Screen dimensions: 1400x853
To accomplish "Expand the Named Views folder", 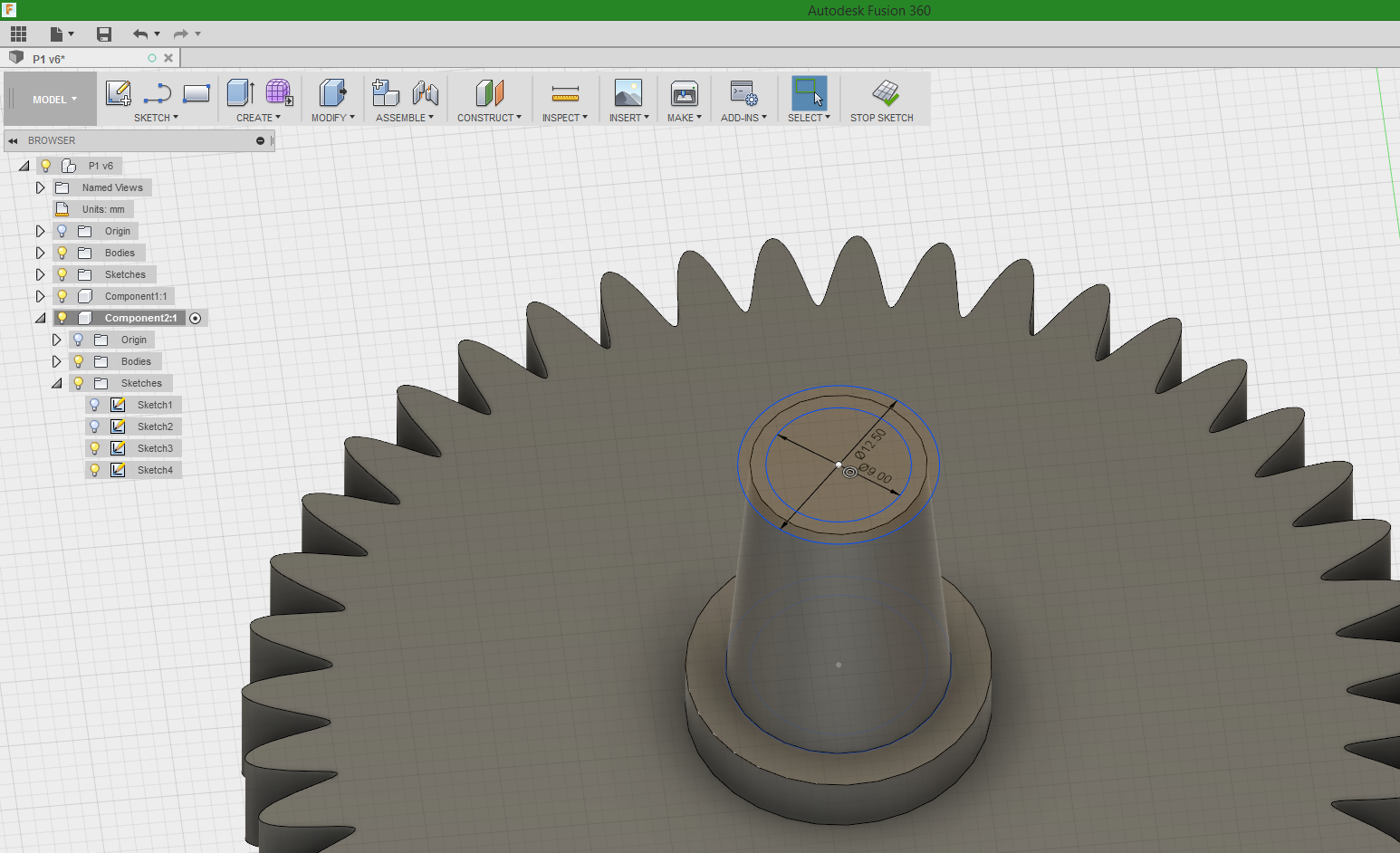I will 40,187.
